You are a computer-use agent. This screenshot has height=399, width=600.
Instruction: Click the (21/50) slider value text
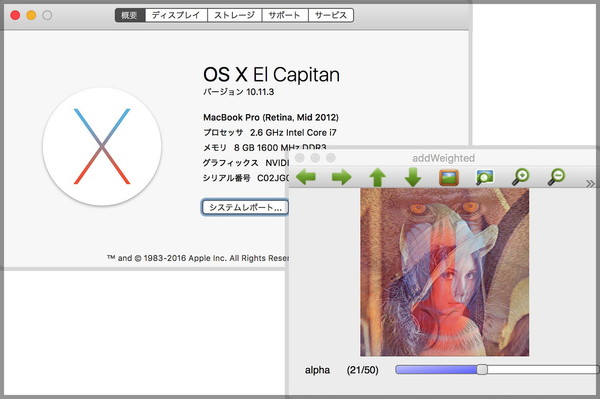coord(362,370)
